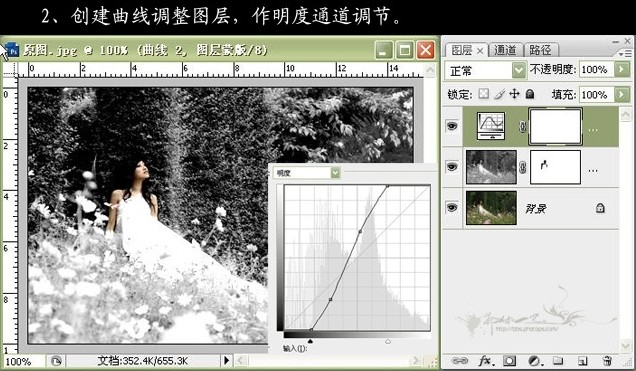
Task: Click the trash icon to delete the layer
Action: [x=607, y=360]
